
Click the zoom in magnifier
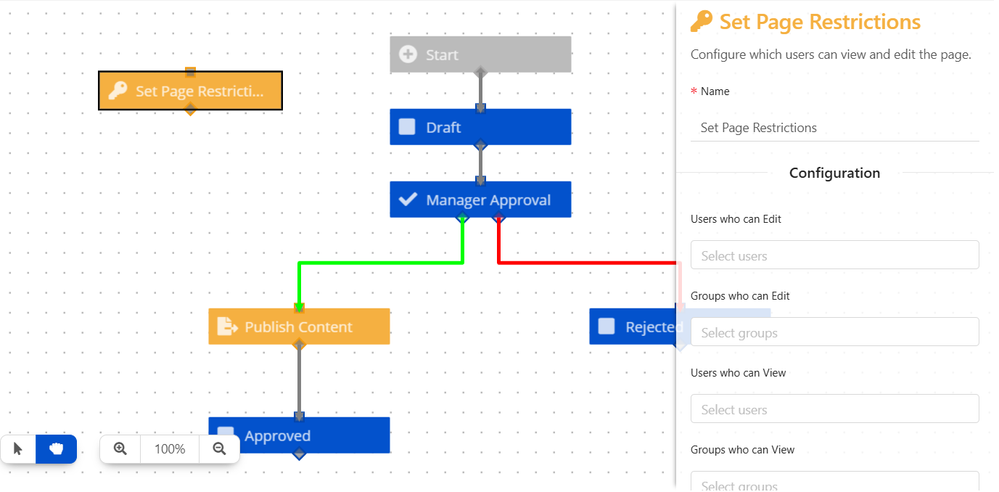coord(120,449)
